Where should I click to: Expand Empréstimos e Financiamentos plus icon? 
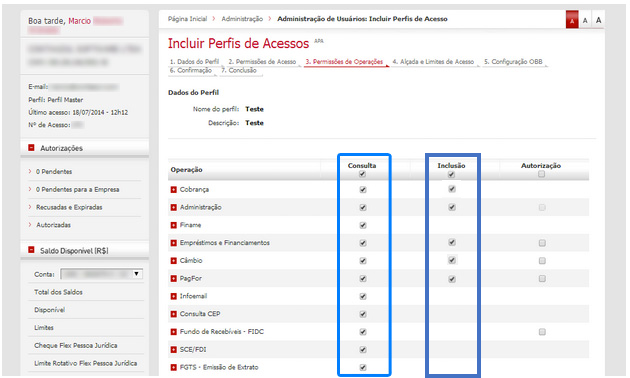coord(174,243)
